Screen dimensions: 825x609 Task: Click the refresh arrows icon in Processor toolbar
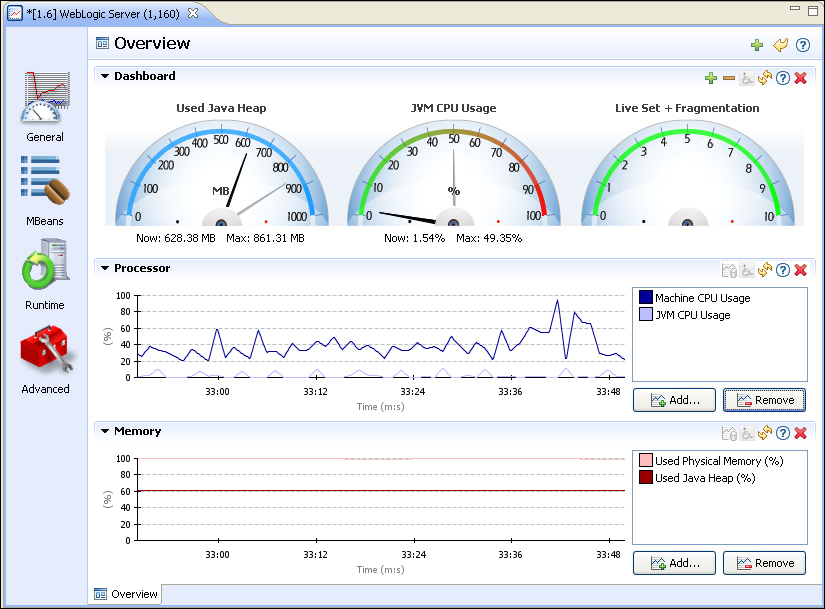pos(764,271)
